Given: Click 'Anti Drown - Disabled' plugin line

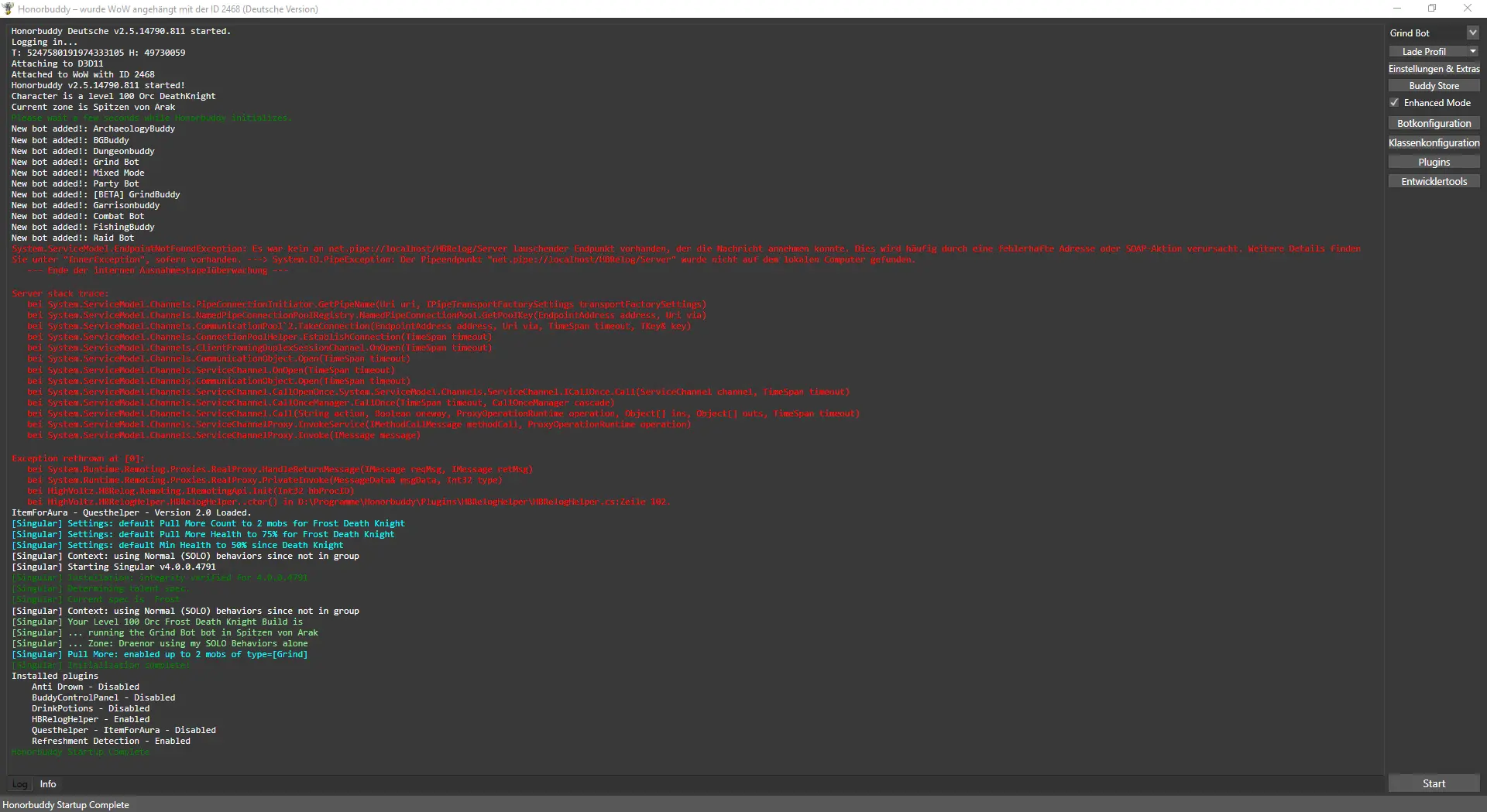Looking at the screenshot, I should pyautogui.click(x=86, y=687).
